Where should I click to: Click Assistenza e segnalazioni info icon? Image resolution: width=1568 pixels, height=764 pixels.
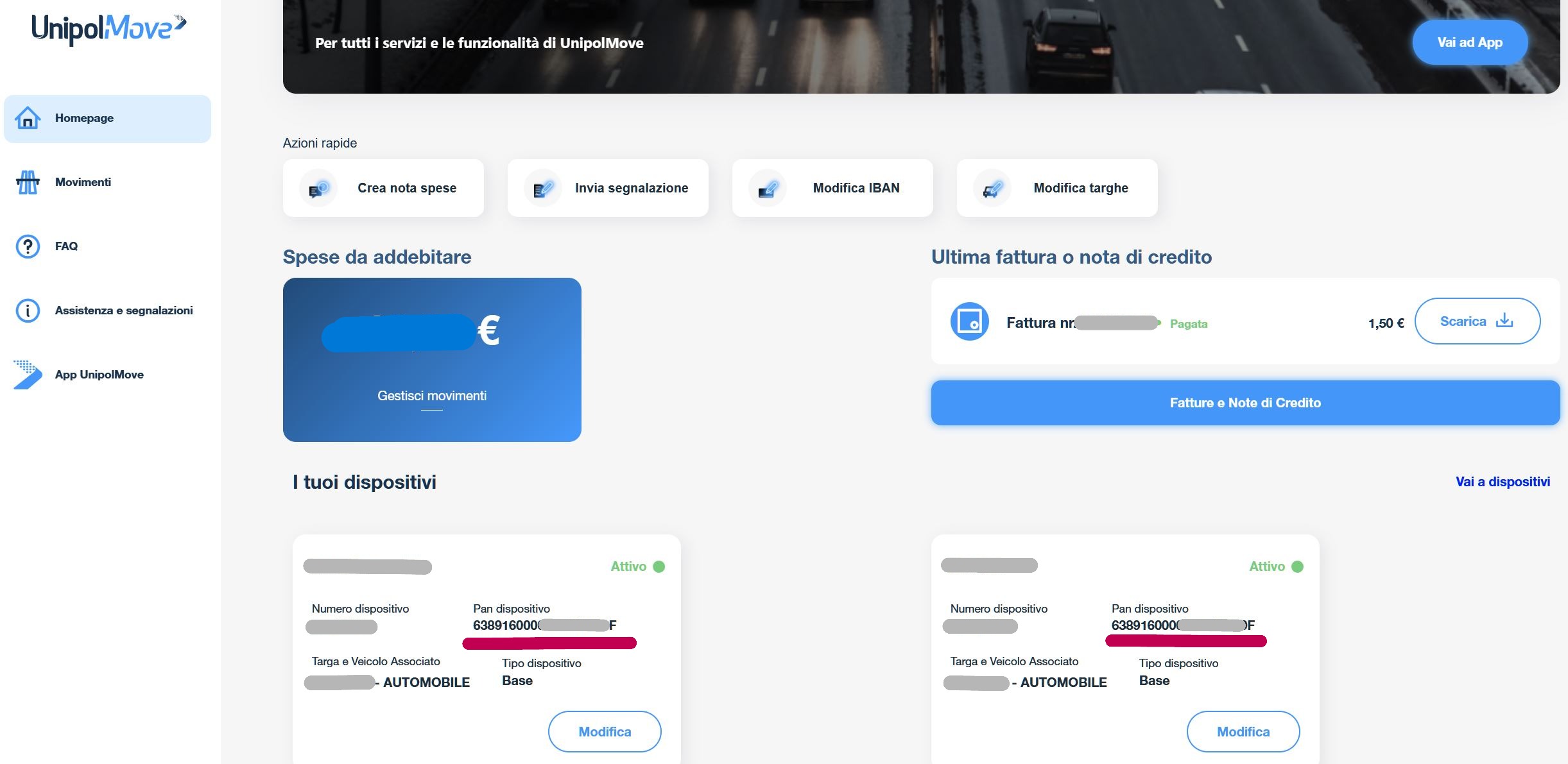[28, 310]
